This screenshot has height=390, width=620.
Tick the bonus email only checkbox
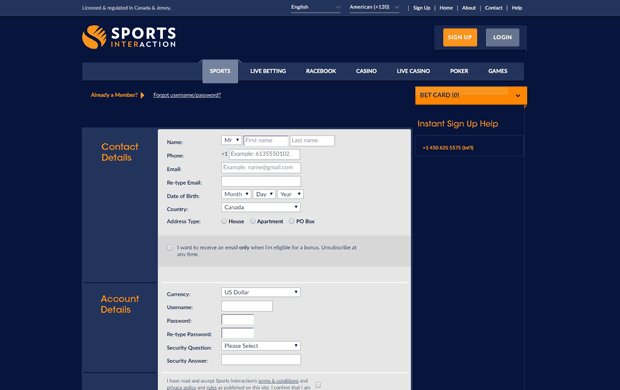[x=170, y=248]
